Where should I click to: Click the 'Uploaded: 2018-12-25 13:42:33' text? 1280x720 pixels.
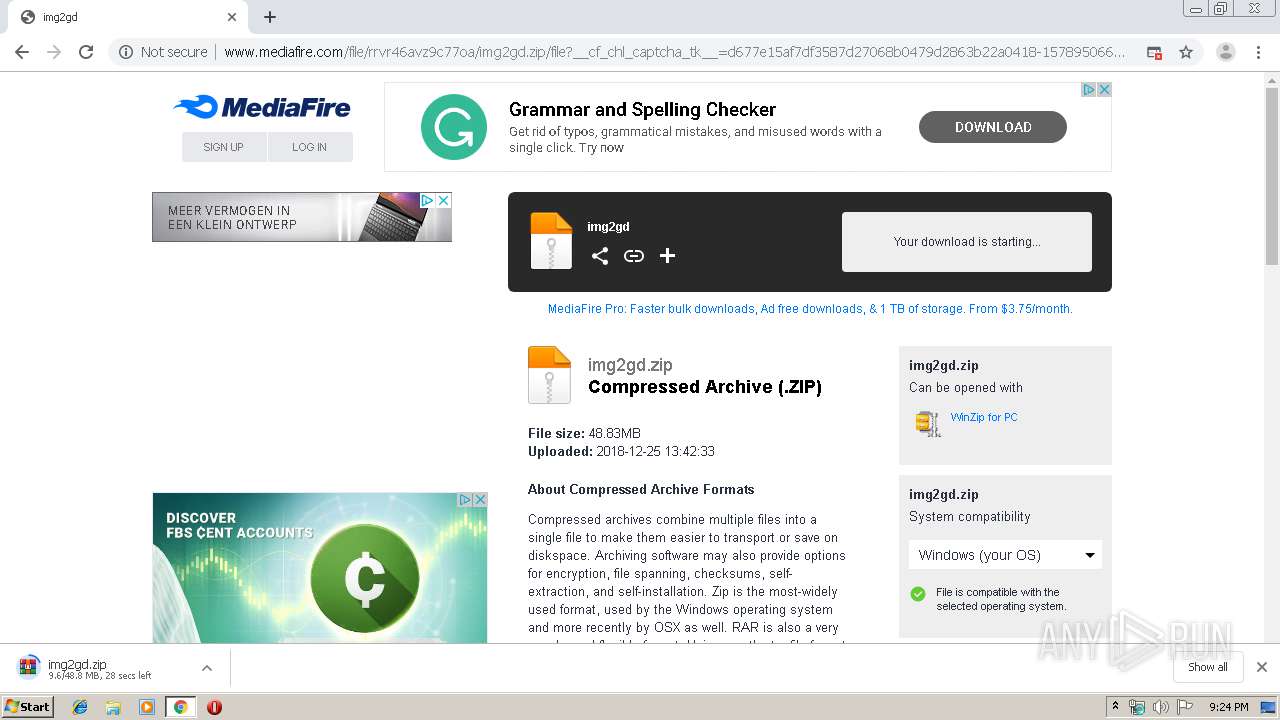tap(621, 451)
